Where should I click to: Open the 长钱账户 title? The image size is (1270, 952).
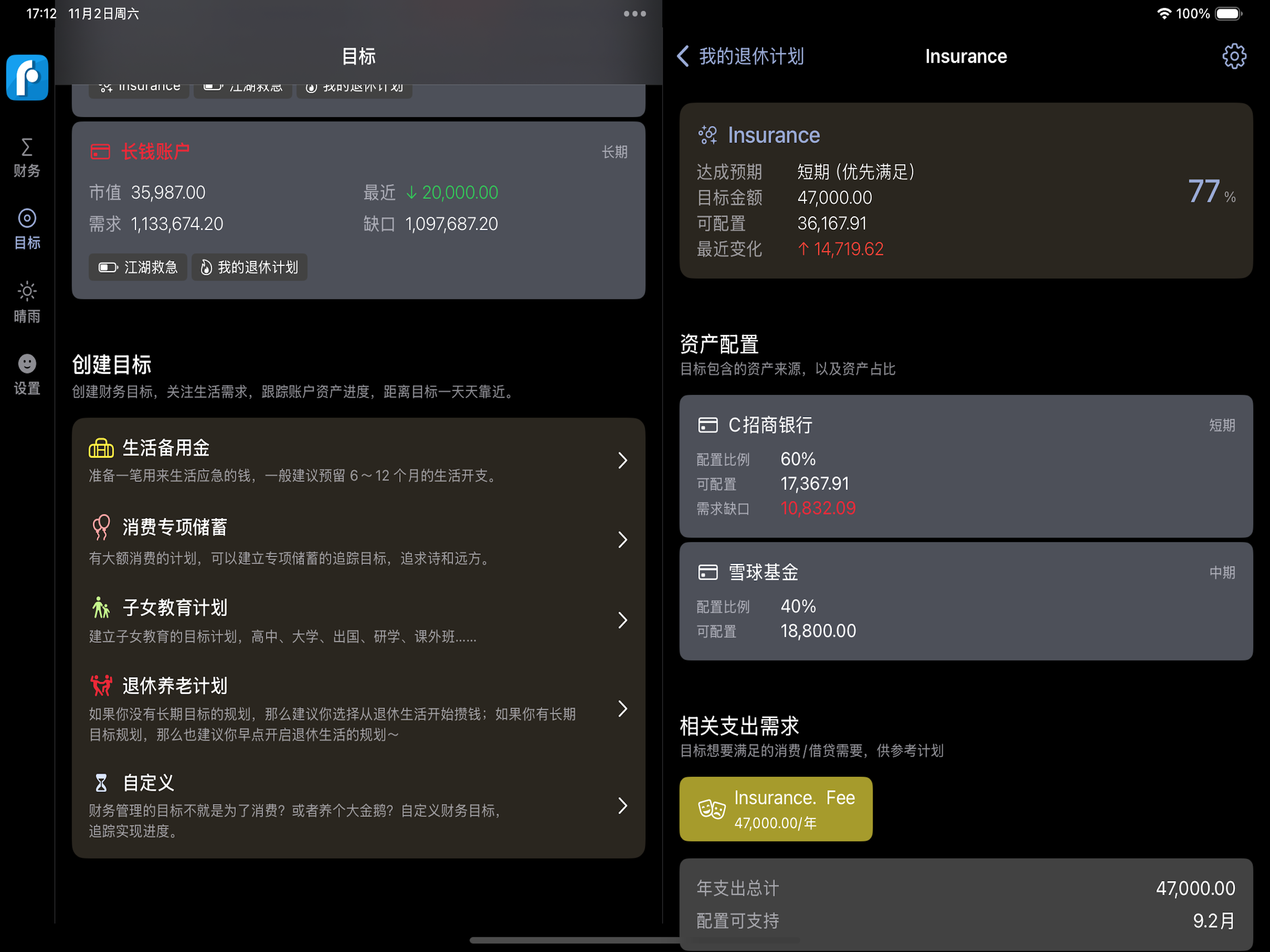pos(155,152)
